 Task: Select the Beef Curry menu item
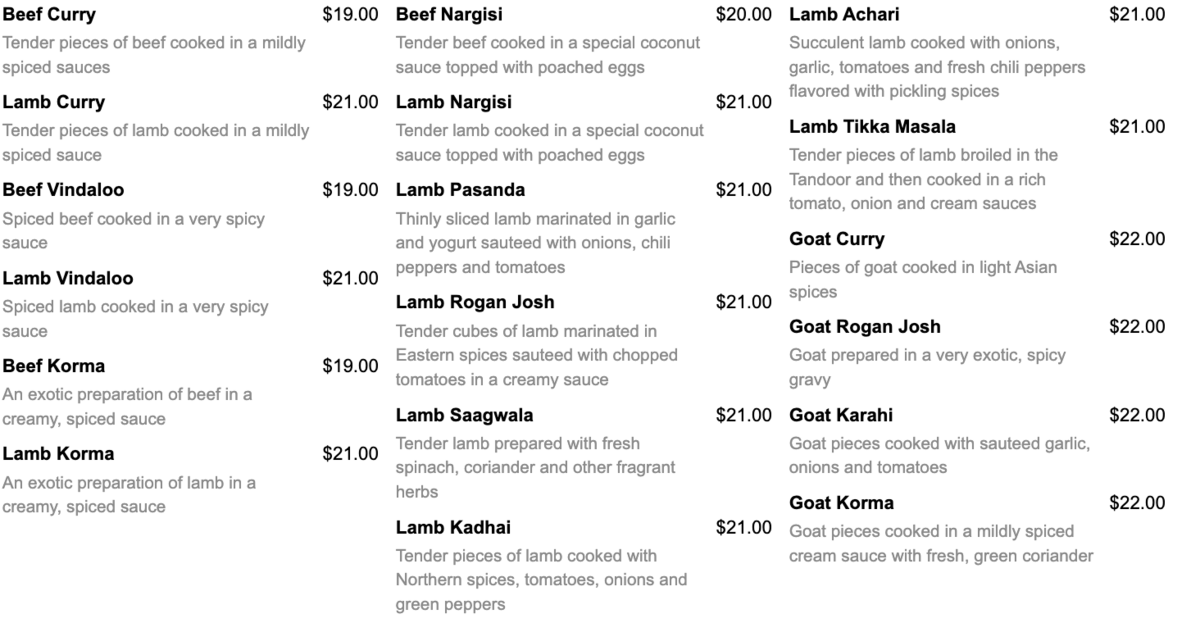point(49,15)
